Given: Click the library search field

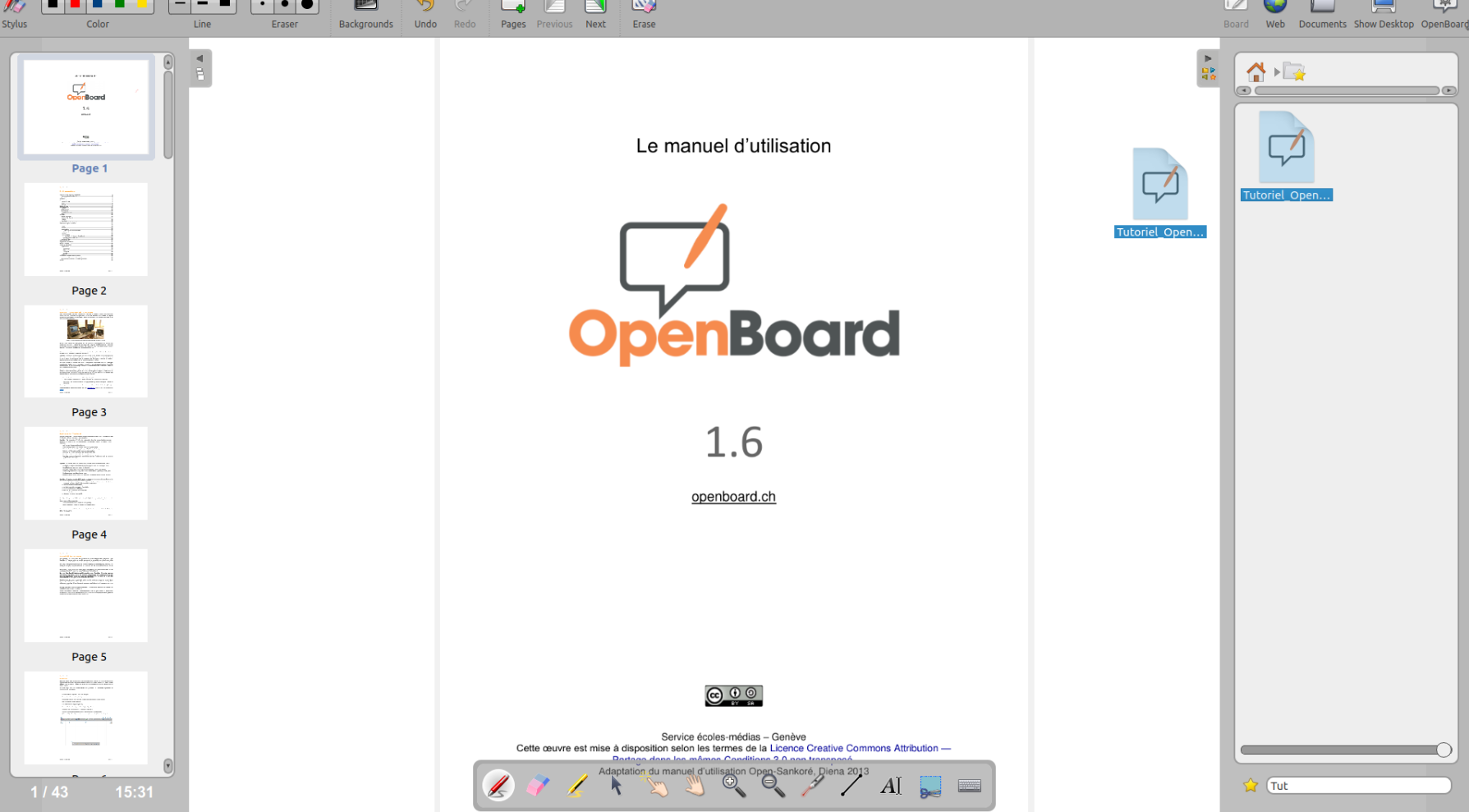Looking at the screenshot, I should tap(1359, 786).
